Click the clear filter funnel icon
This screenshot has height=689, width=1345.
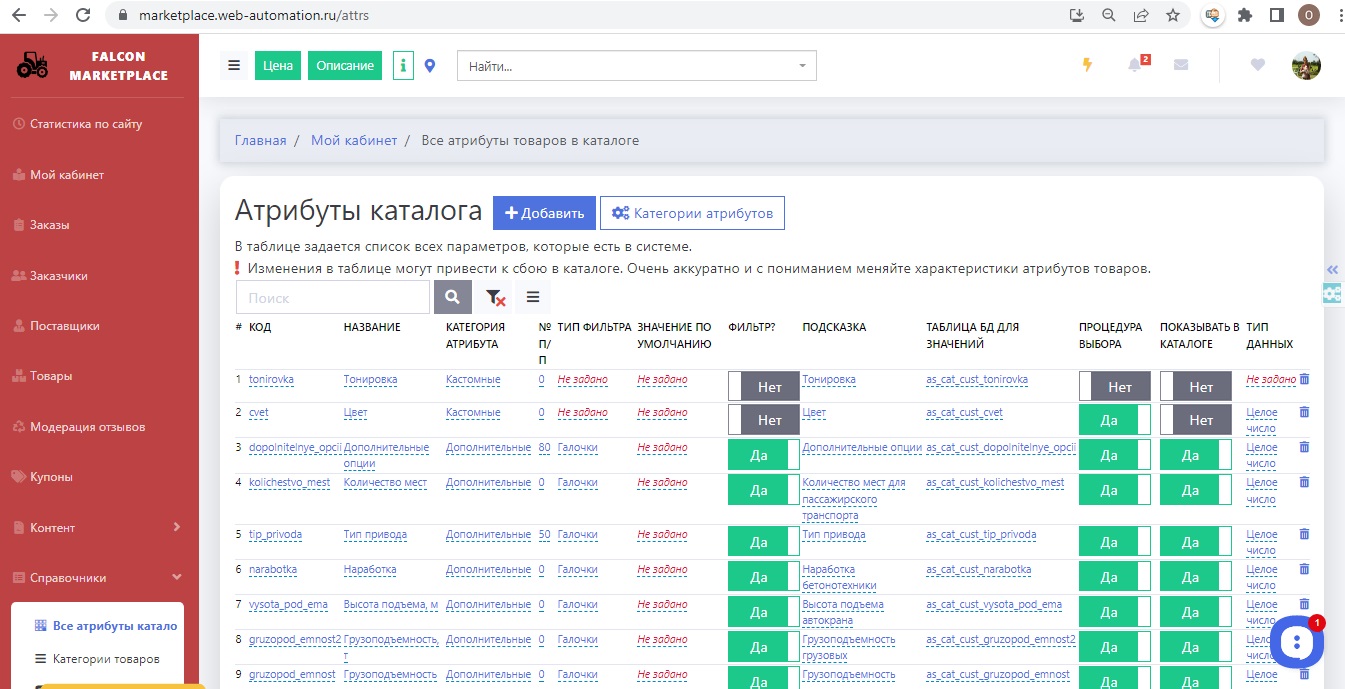click(494, 297)
